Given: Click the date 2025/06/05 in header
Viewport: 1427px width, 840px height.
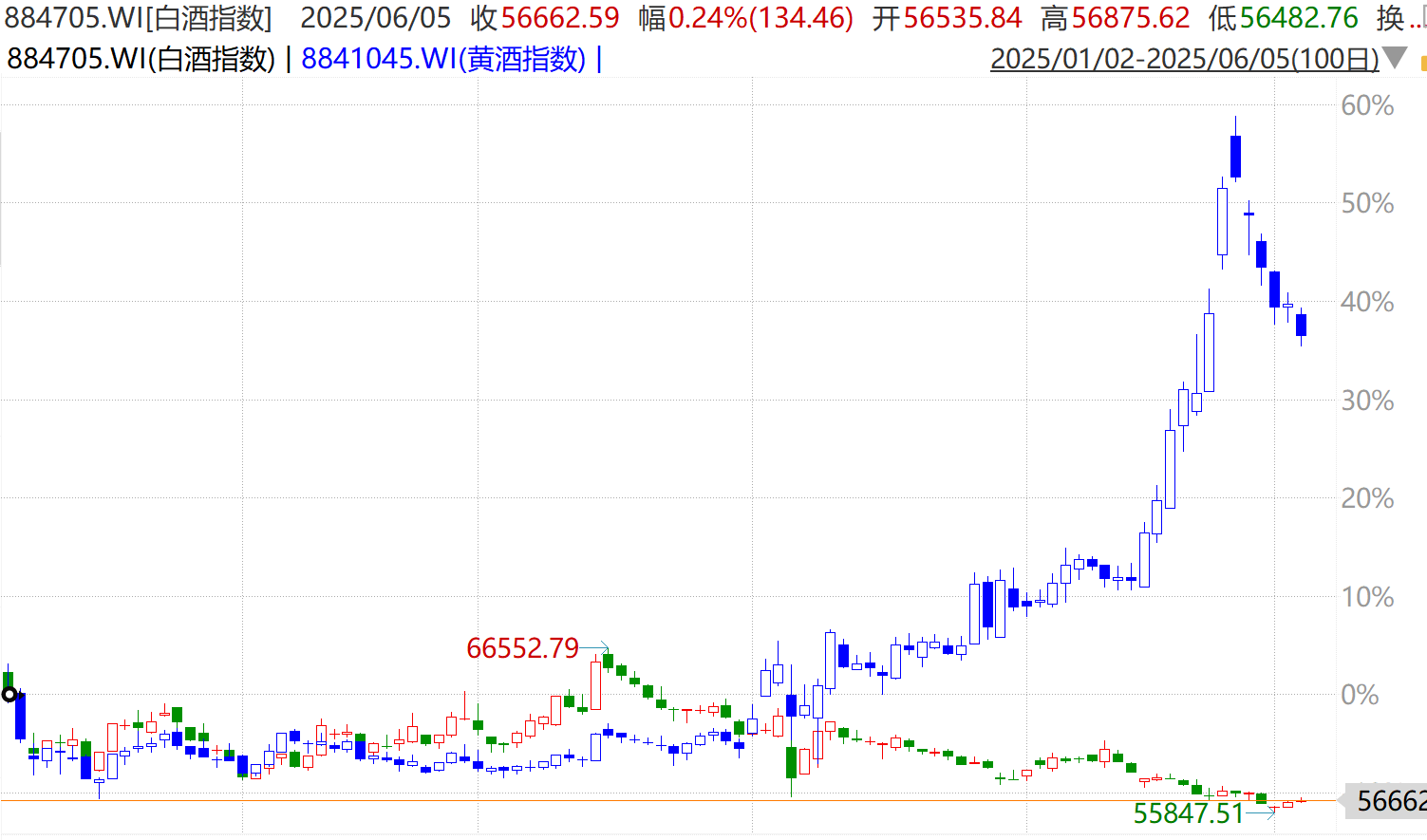Looking at the screenshot, I should pyautogui.click(x=376, y=18).
